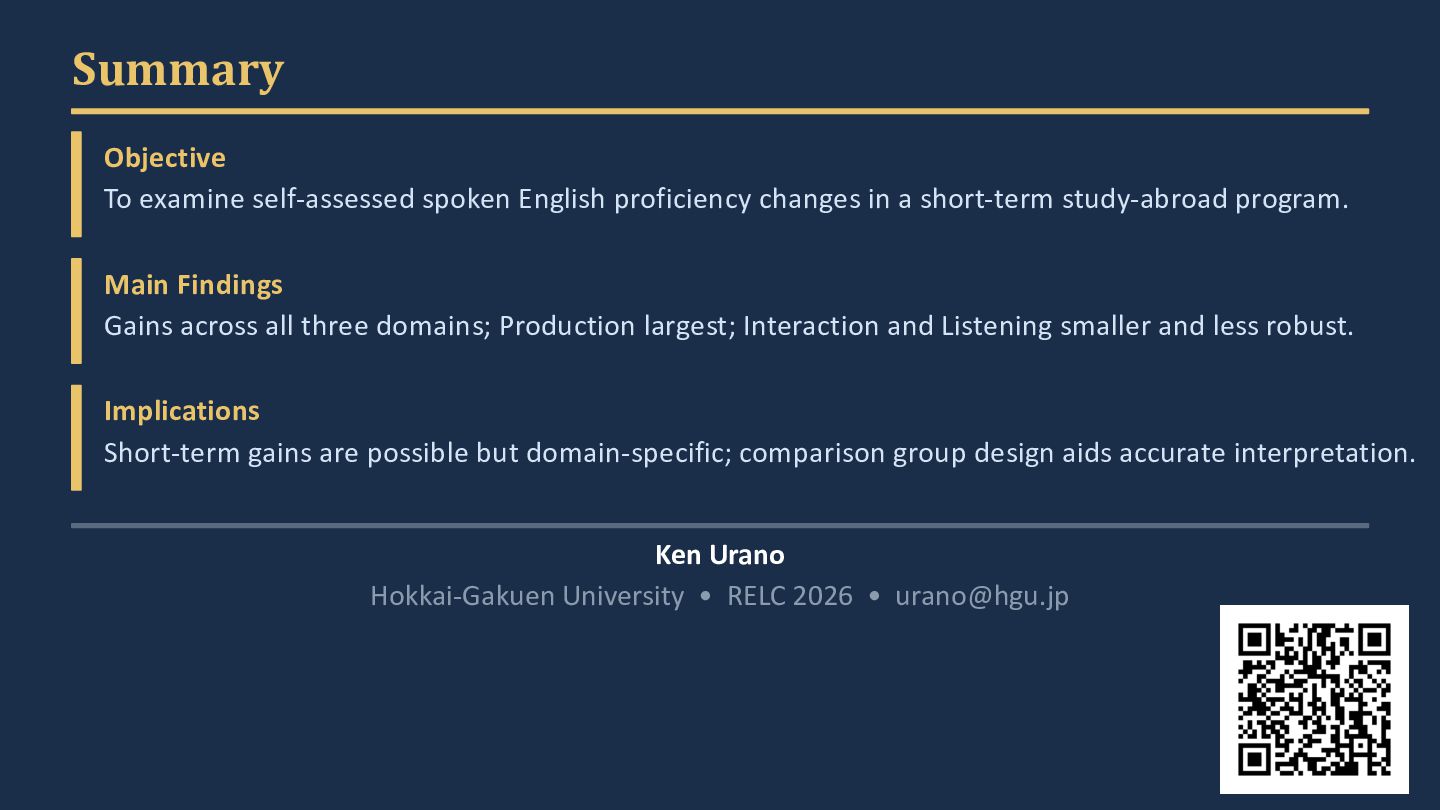The image size is (1440, 810).
Task: Click the sentence starting 'To examine self-assessed'
Action: coord(726,199)
